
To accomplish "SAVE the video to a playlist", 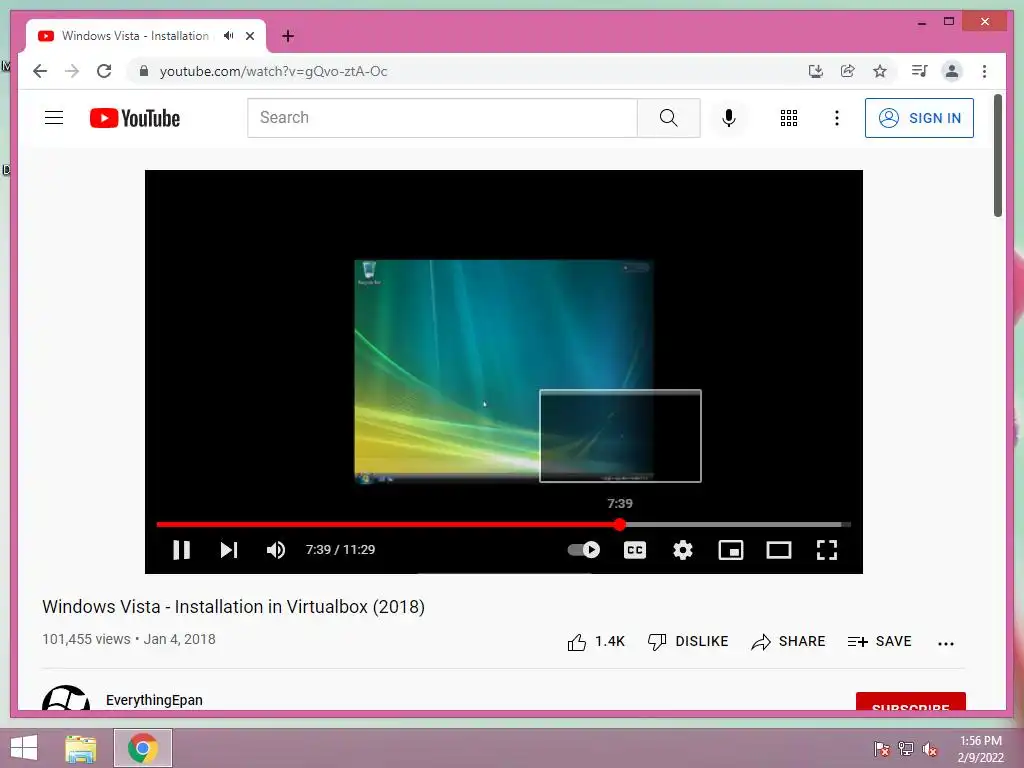I will coord(879,642).
